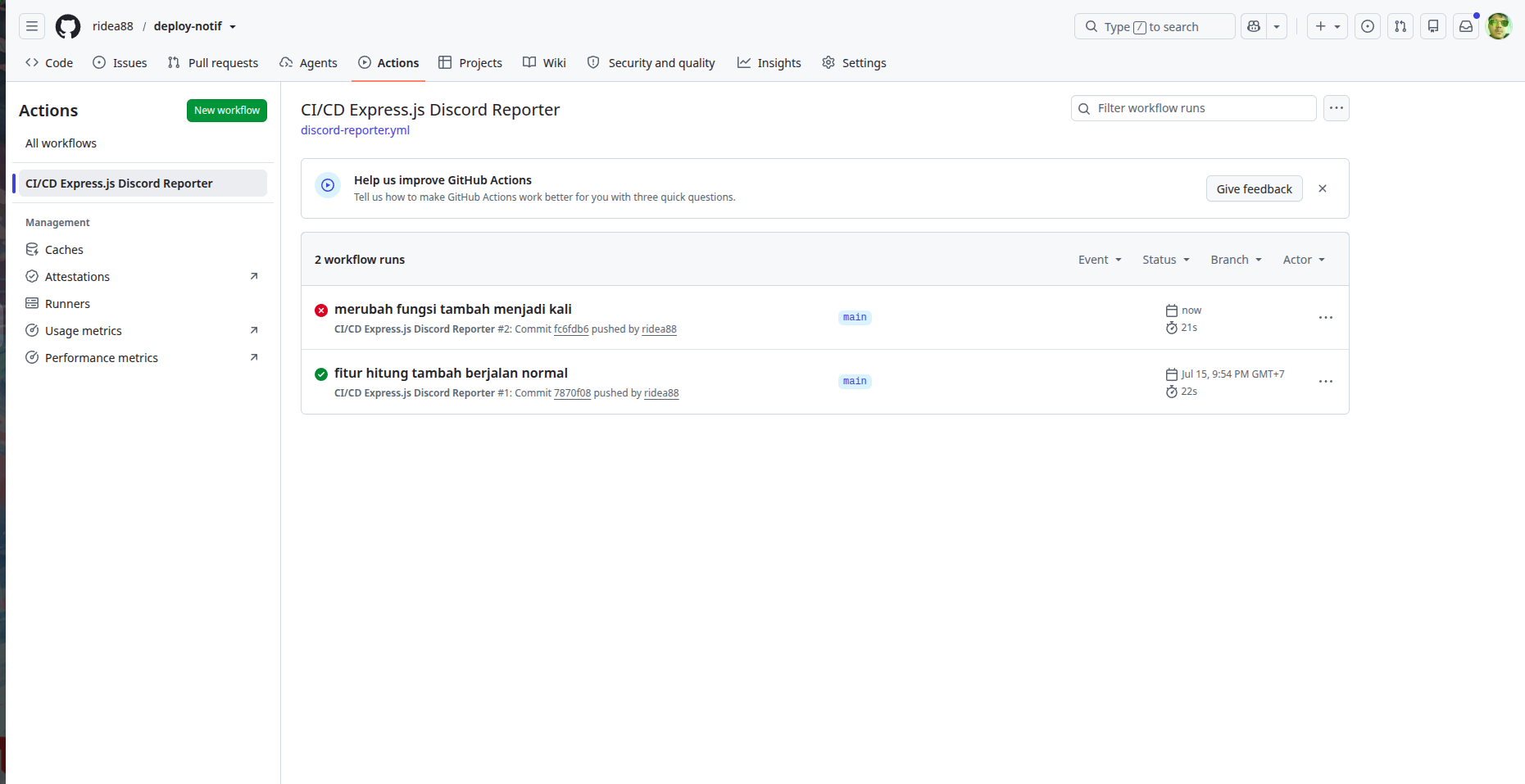Open Caches in Management section

point(143,250)
